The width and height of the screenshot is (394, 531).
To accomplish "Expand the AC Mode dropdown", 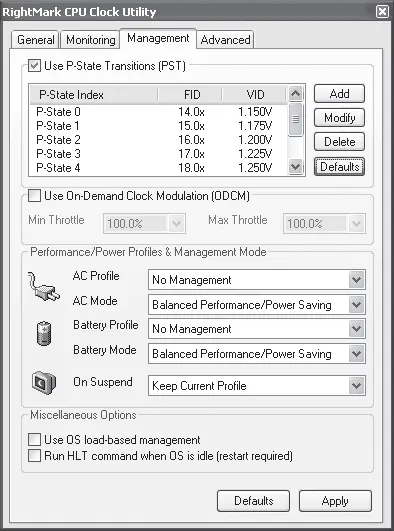I will click(x=356, y=304).
